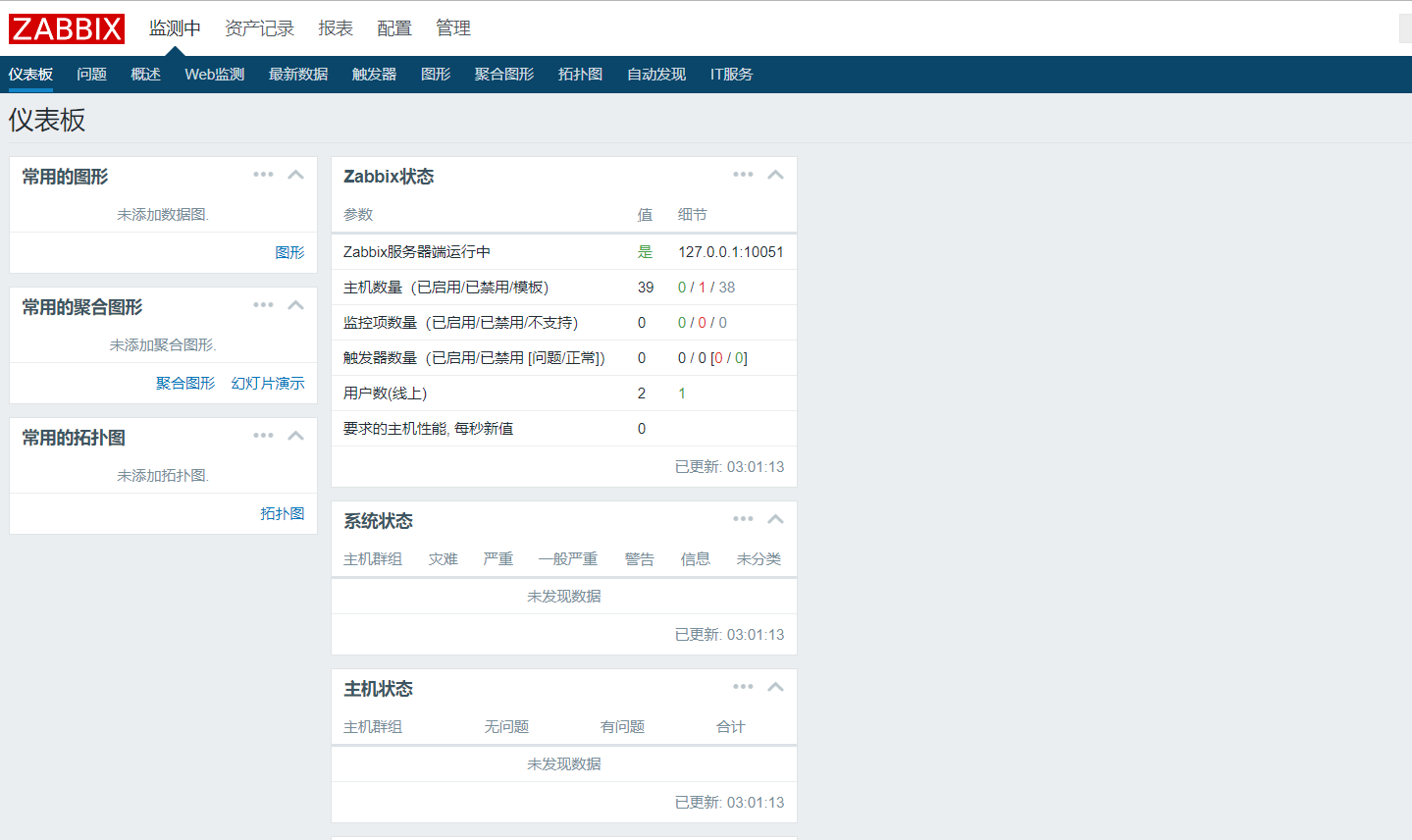The image size is (1412, 840).
Task: Click the 聚合图形 link in the widget footer
Action: tap(185, 383)
